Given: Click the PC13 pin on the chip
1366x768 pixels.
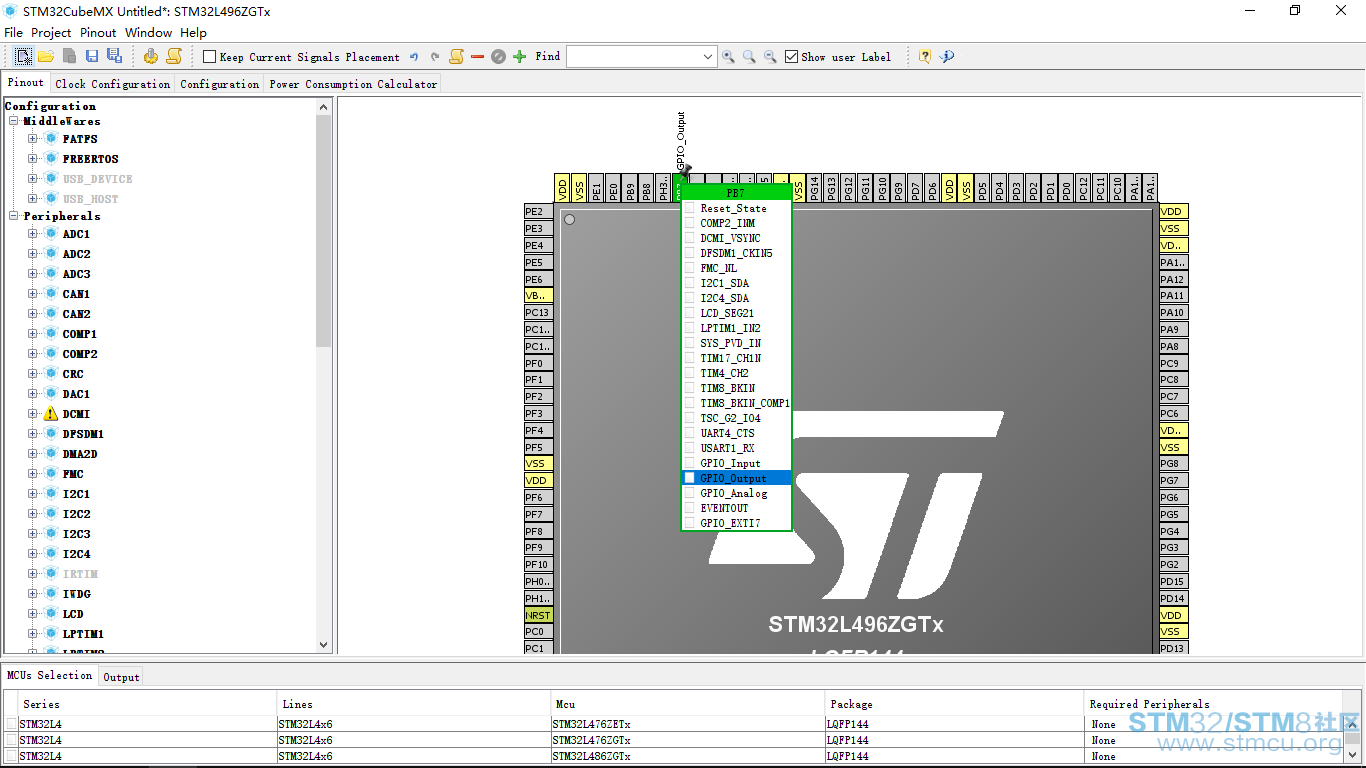Looking at the screenshot, I should [x=537, y=313].
